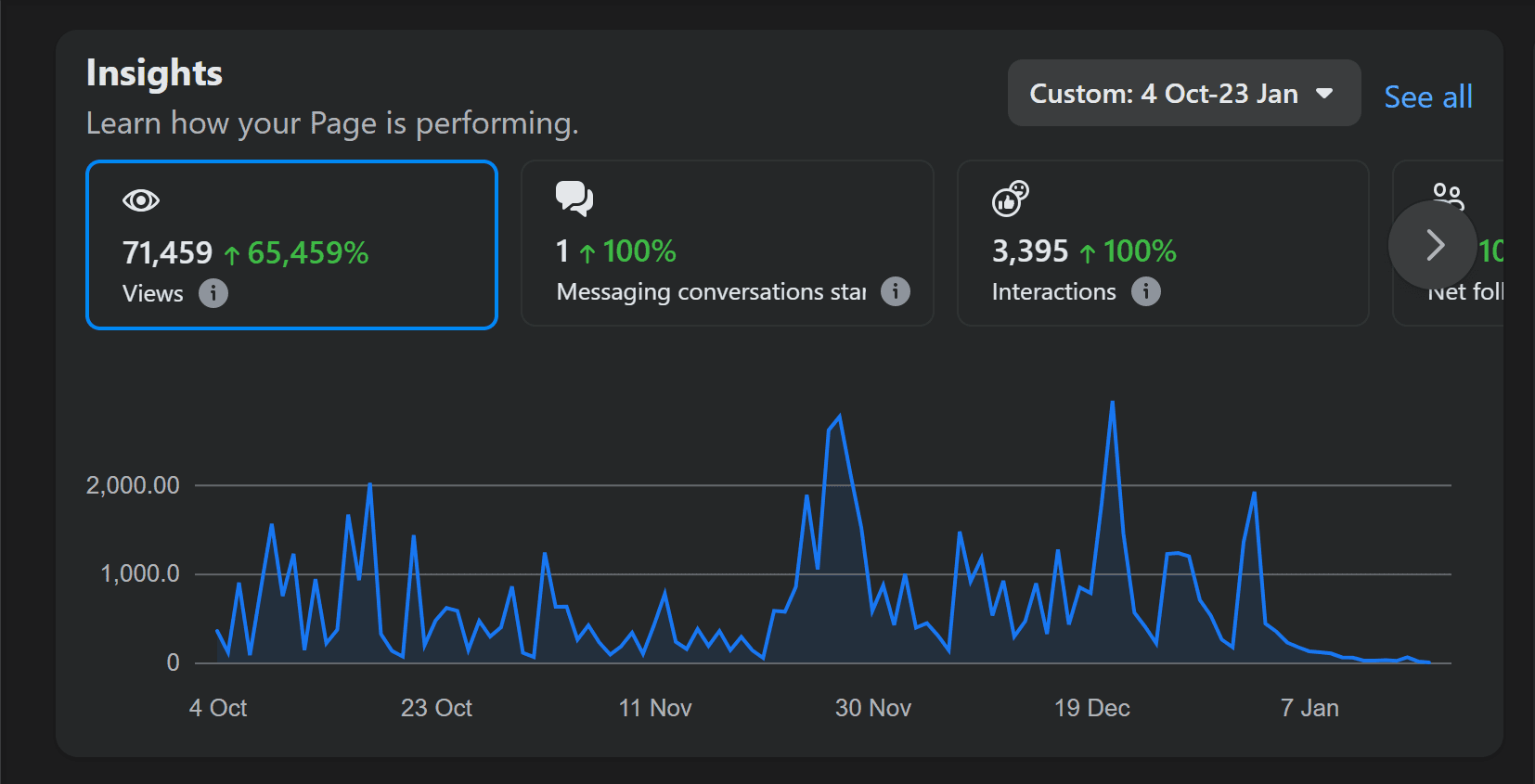
Task: Select the Messaging conversations started card
Action: pyautogui.click(x=728, y=243)
